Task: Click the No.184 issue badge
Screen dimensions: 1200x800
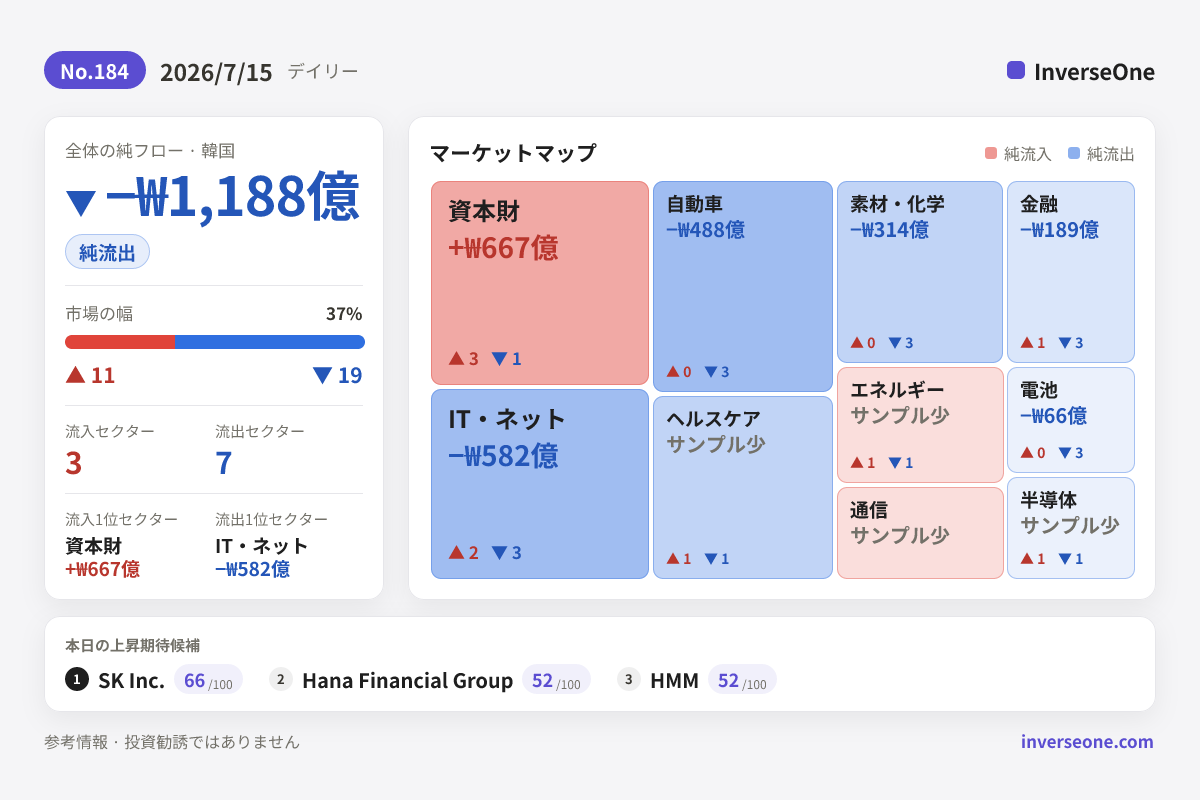Action: click(95, 71)
